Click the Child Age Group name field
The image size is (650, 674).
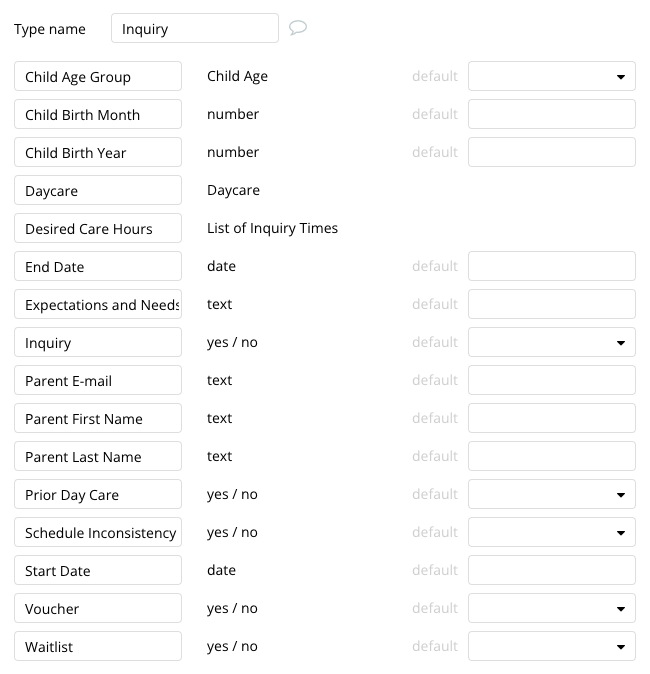(x=98, y=76)
